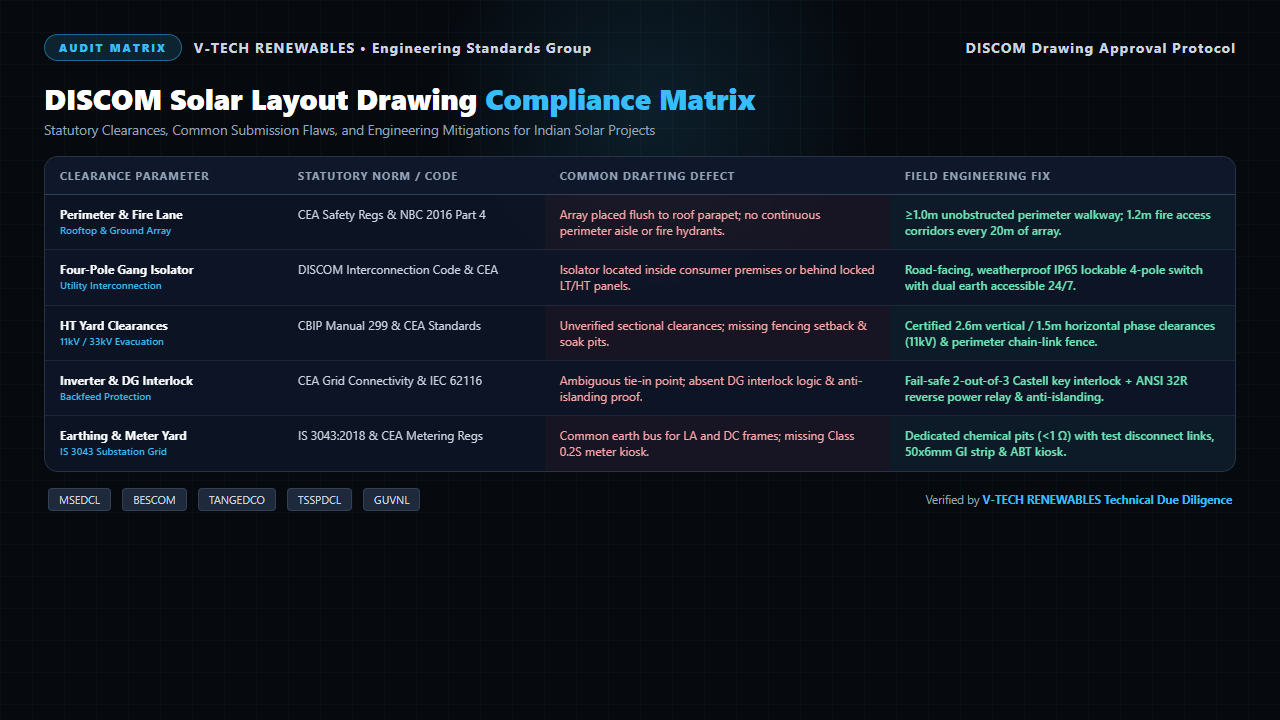Click DISCOM Interconnection Code & CEA cell
The height and width of the screenshot is (720, 1280).
[398, 270]
